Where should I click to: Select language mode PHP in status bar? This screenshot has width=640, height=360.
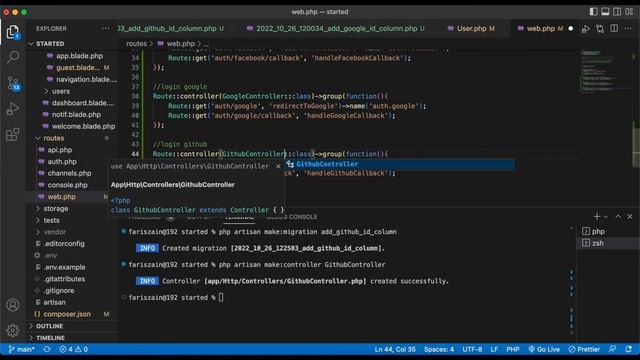513,349
